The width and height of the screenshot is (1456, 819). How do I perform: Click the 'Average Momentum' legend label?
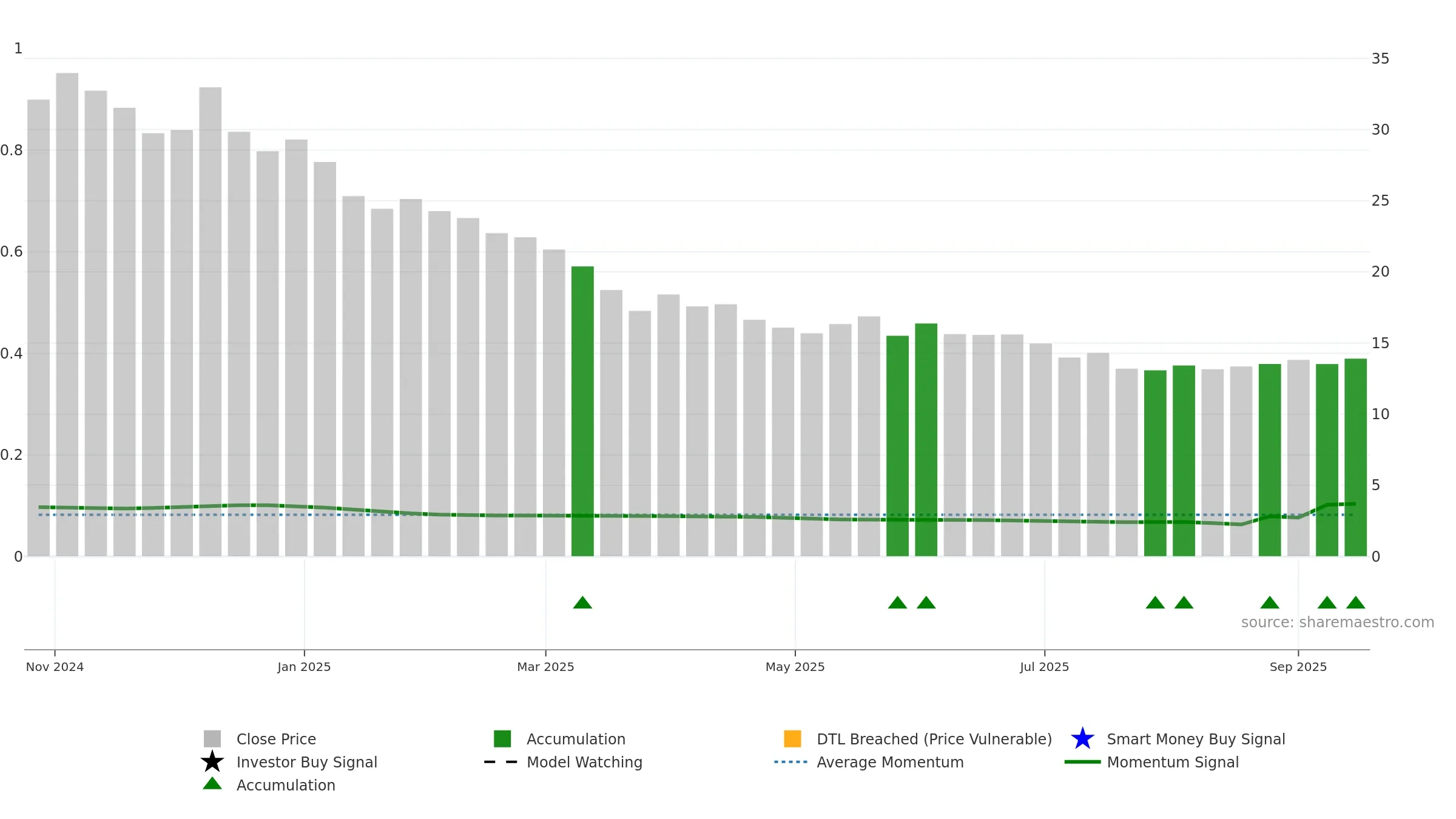[x=890, y=763]
